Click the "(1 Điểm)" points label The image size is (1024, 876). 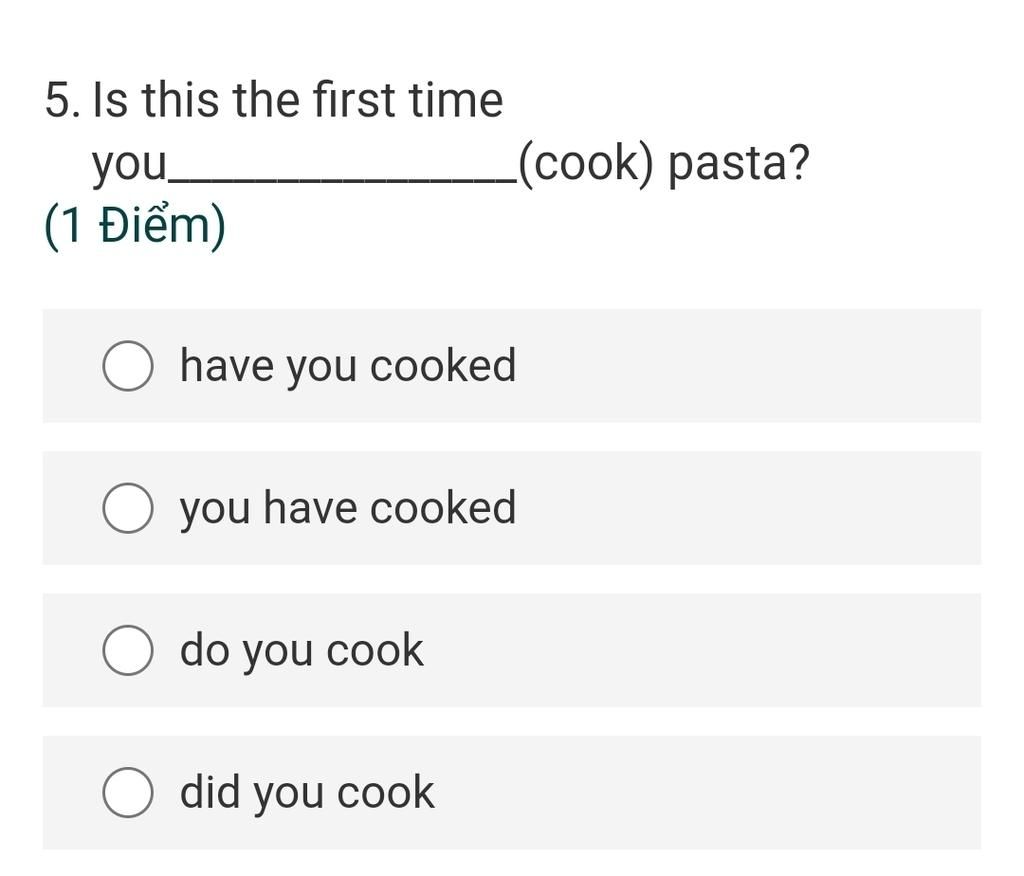coord(135,226)
